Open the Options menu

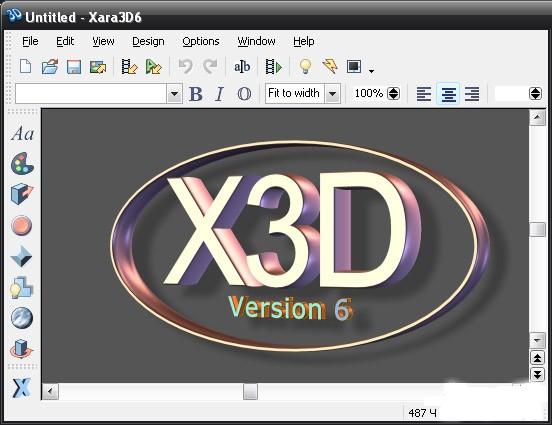click(201, 42)
